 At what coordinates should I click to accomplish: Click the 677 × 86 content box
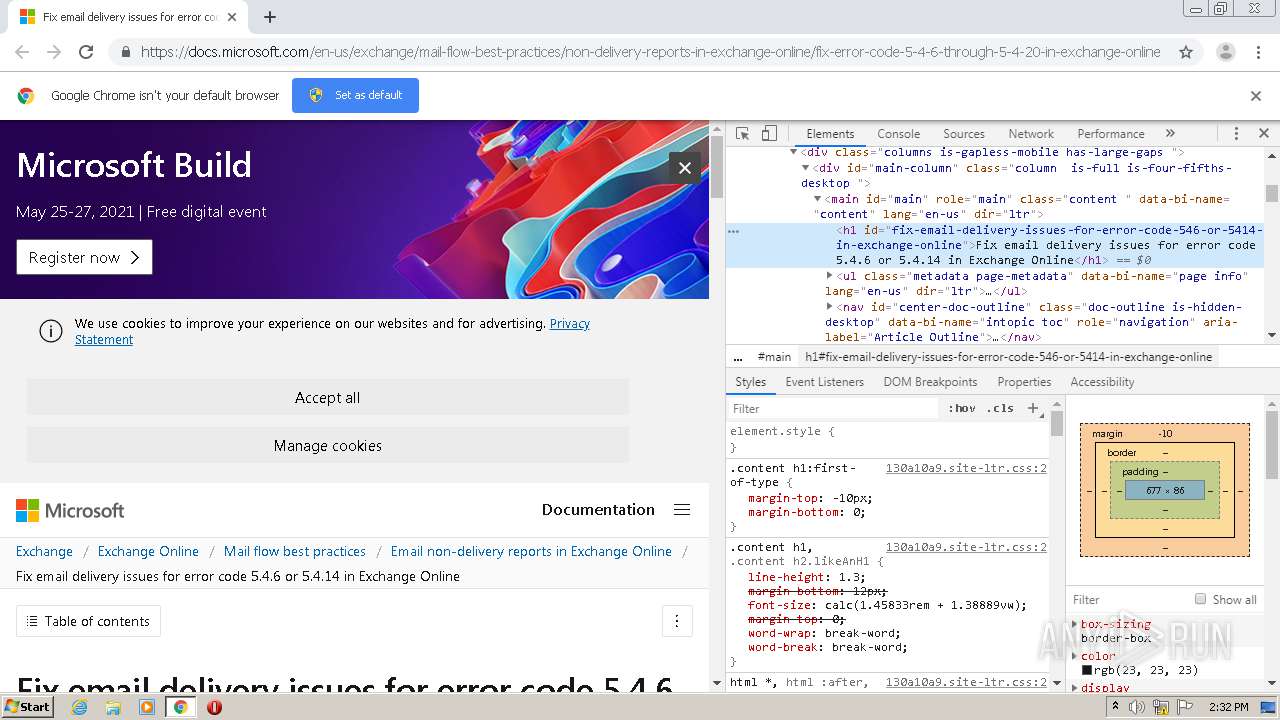coord(1165,490)
